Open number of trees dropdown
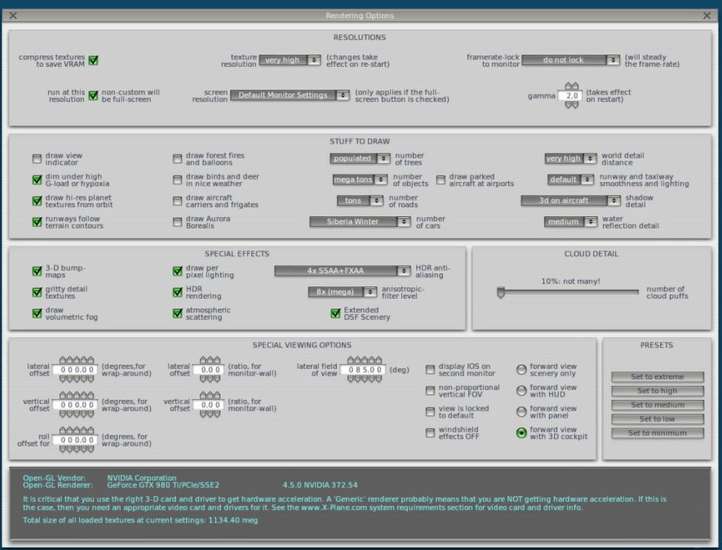This screenshot has height=550, width=722. pos(360,159)
